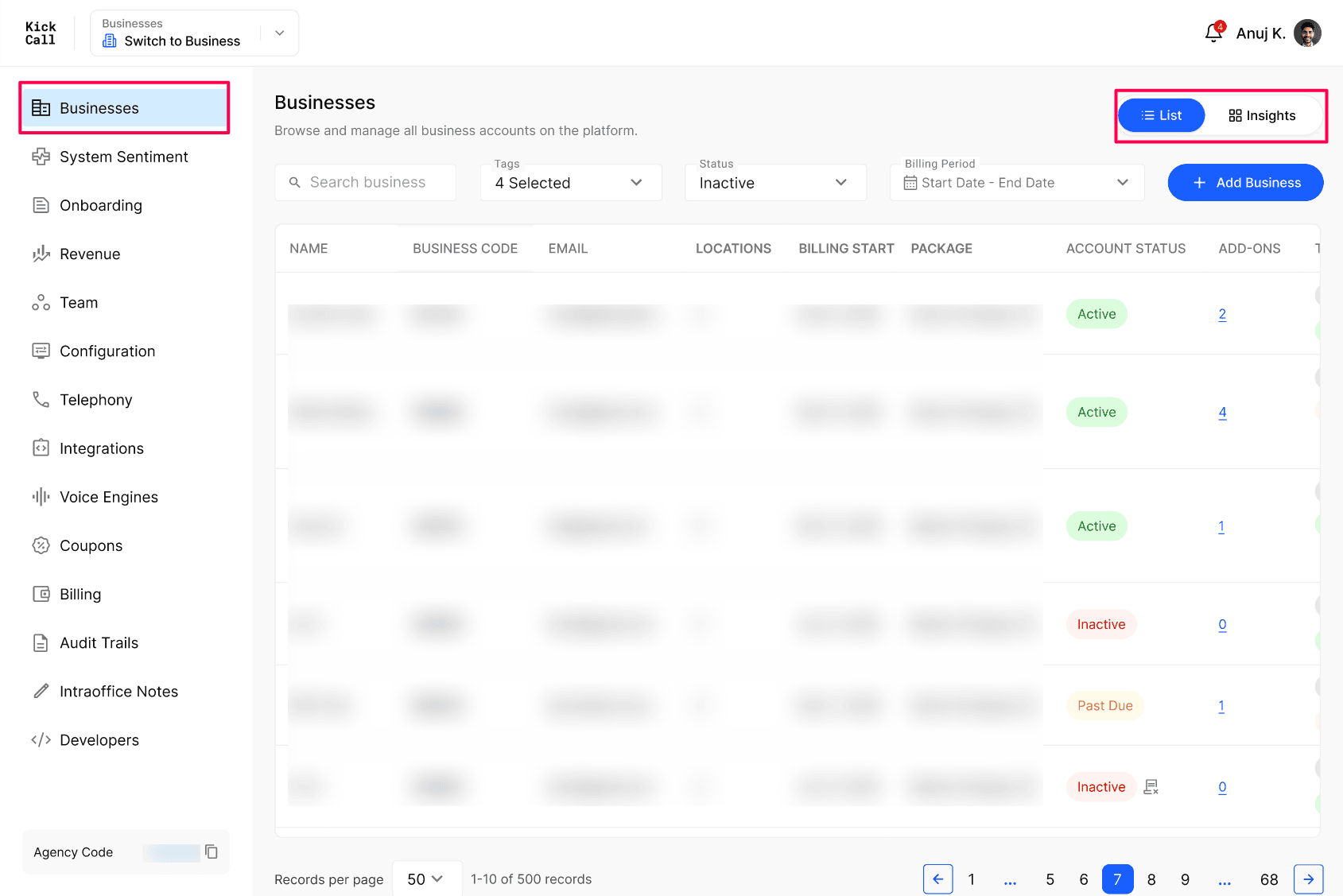Go to page 8 in pagination
The image size is (1343, 896).
point(1151,879)
